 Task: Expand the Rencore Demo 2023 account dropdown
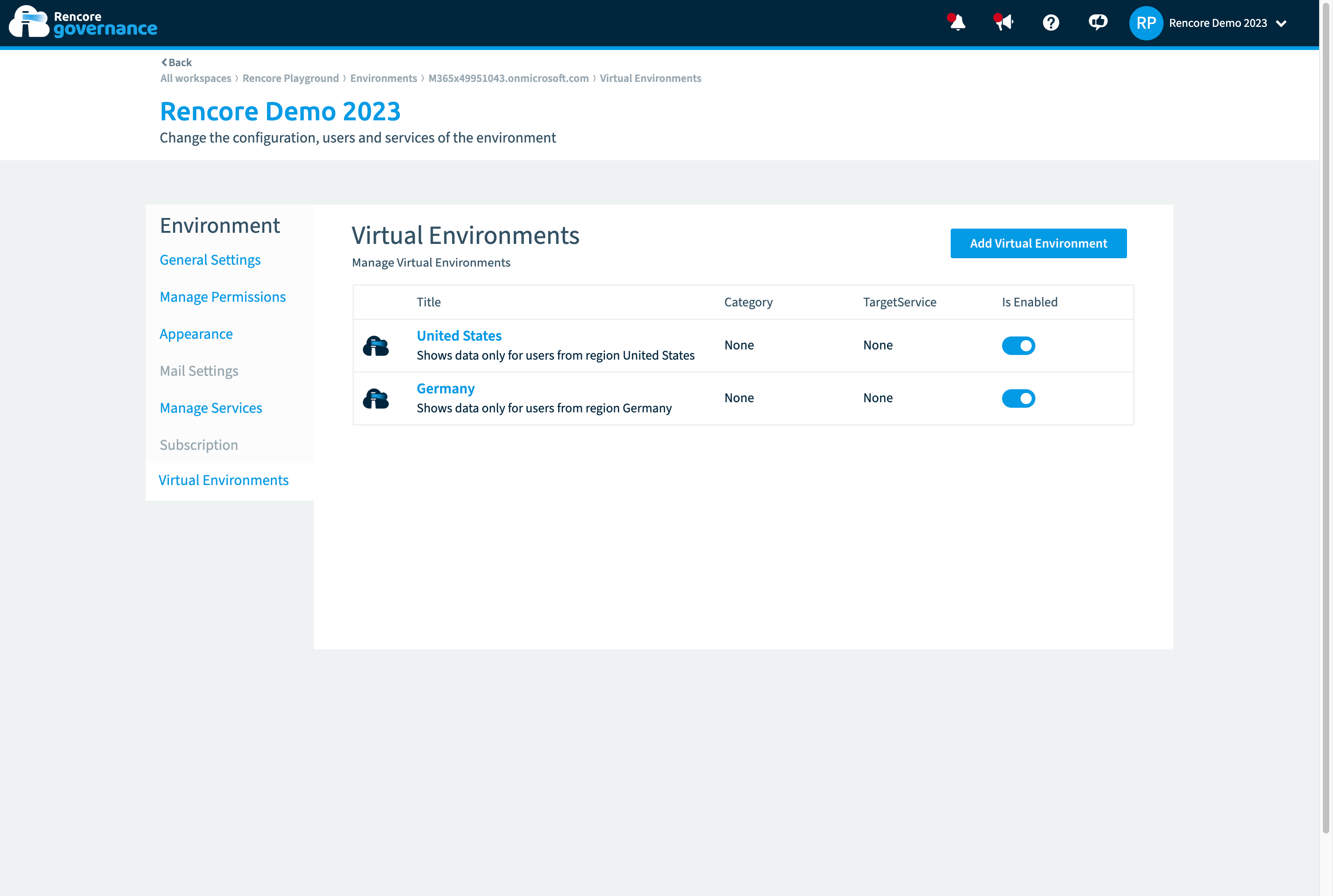[1281, 24]
